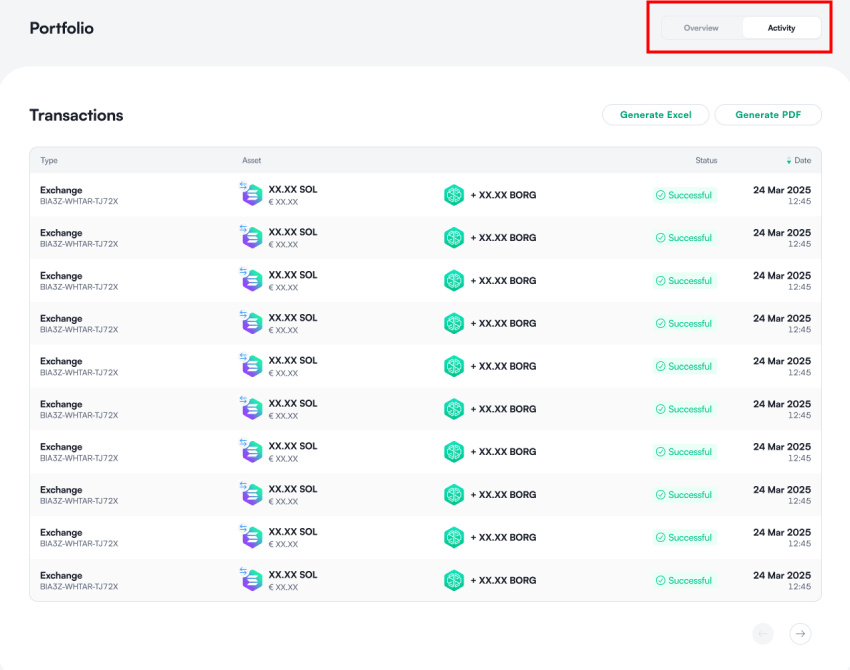850x670 pixels.
Task: Click the Portfolio page heading
Action: pos(61,28)
